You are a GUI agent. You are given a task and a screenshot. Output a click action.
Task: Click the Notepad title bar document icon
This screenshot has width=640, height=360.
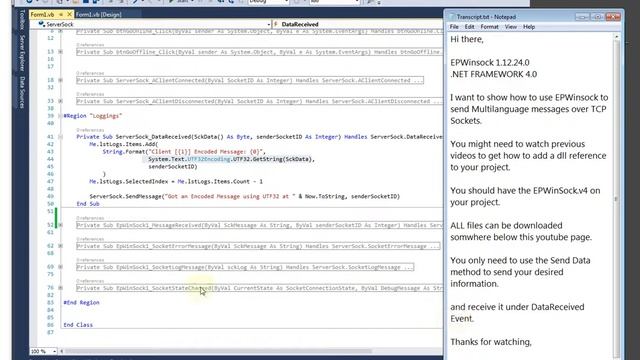coord(452,17)
